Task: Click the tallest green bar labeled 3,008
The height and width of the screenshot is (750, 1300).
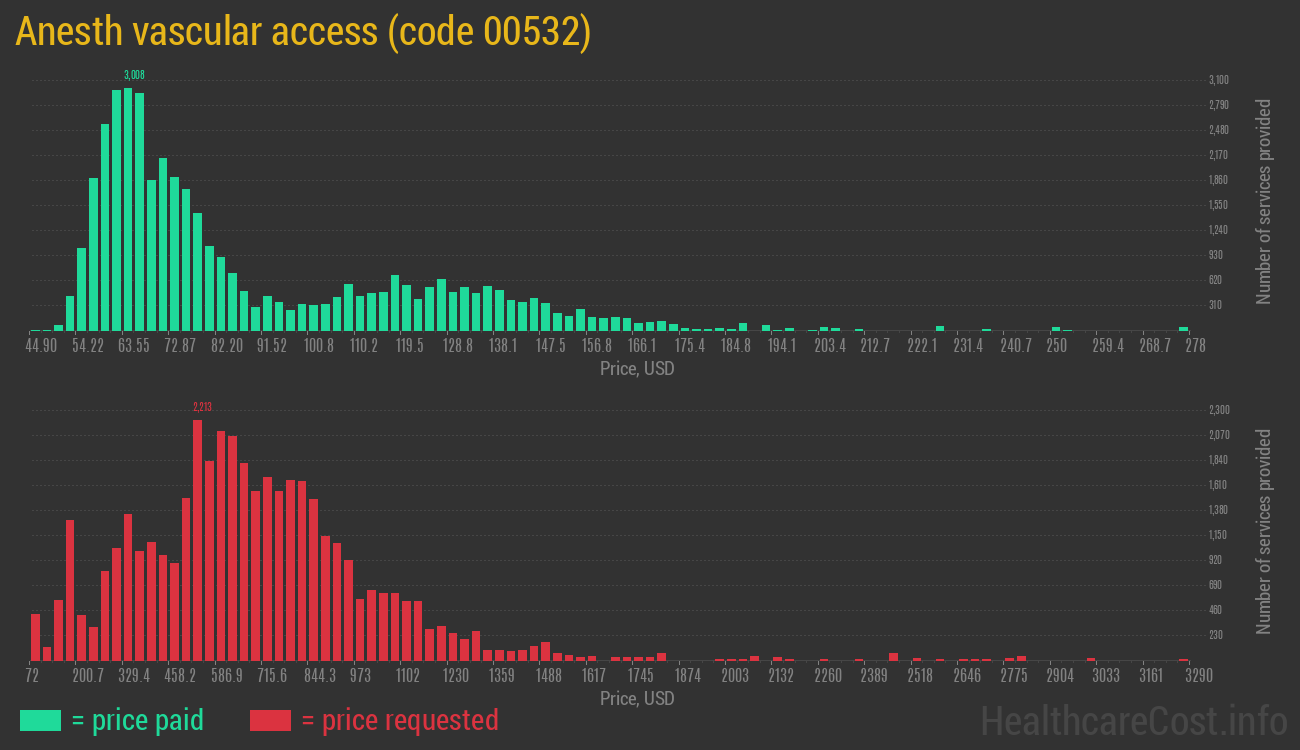Action: pos(128,210)
